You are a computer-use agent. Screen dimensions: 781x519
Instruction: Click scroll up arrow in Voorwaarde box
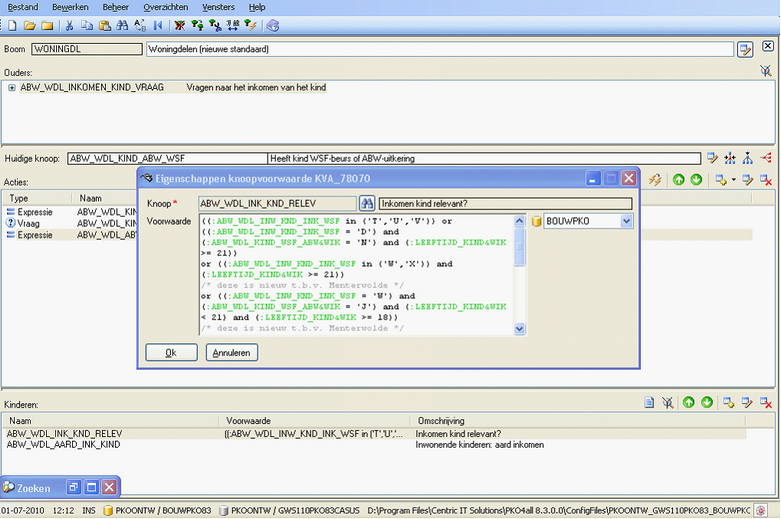click(x=519, y=221)
